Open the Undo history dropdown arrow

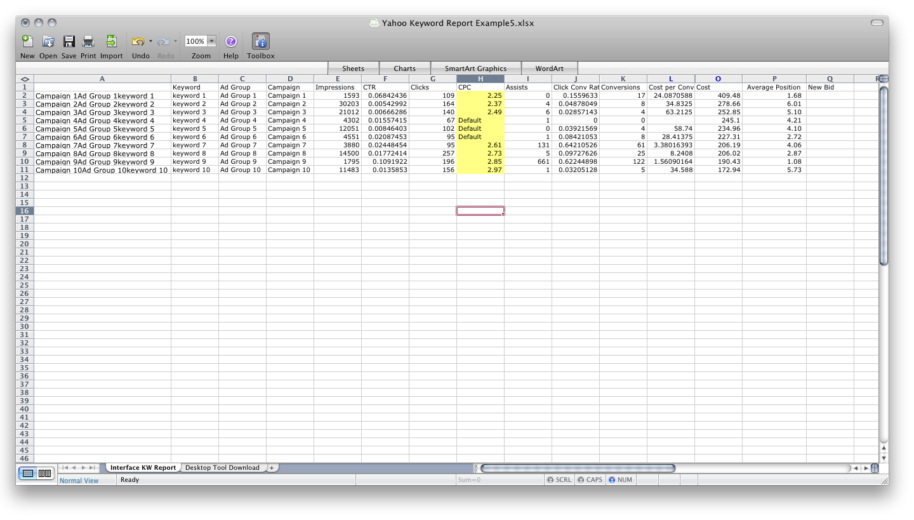(x=150, y=41)
